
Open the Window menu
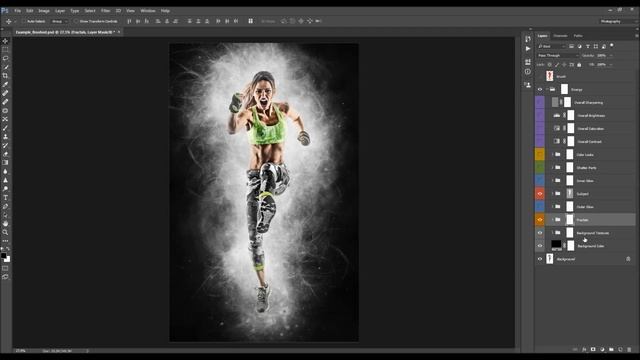click(x=148, y=11)
